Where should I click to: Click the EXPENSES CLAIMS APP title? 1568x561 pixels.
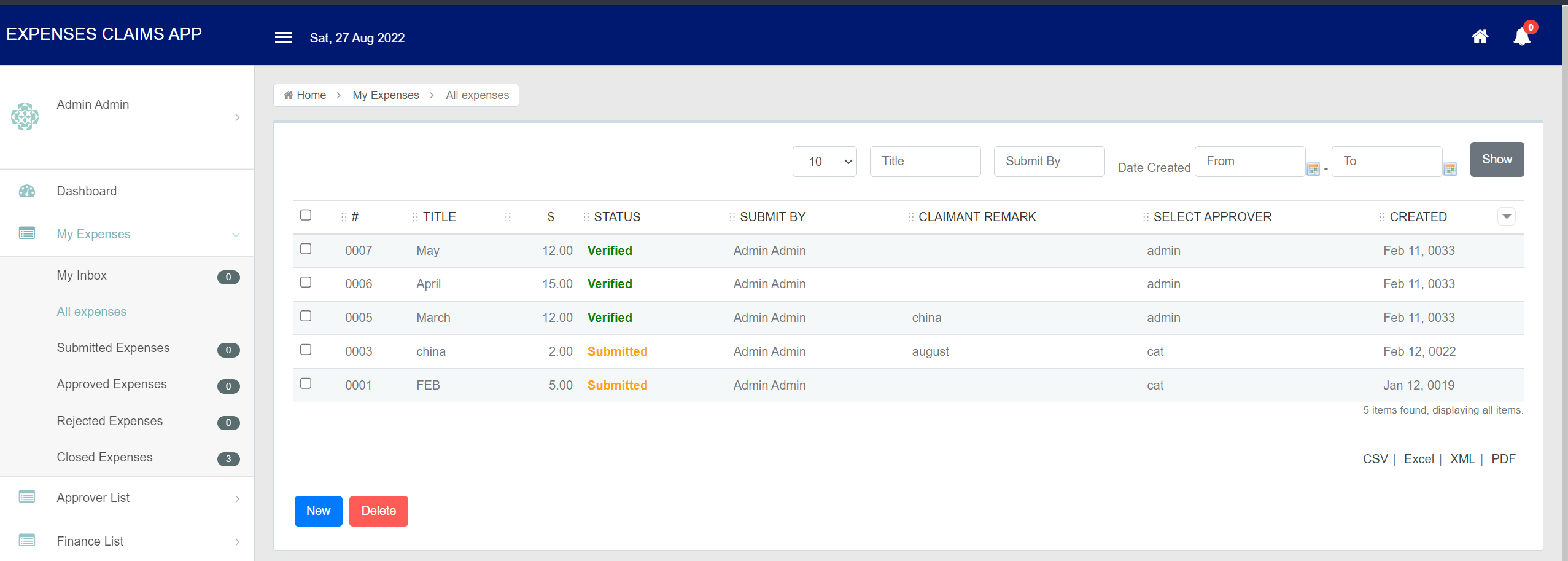tap(104, 34)
